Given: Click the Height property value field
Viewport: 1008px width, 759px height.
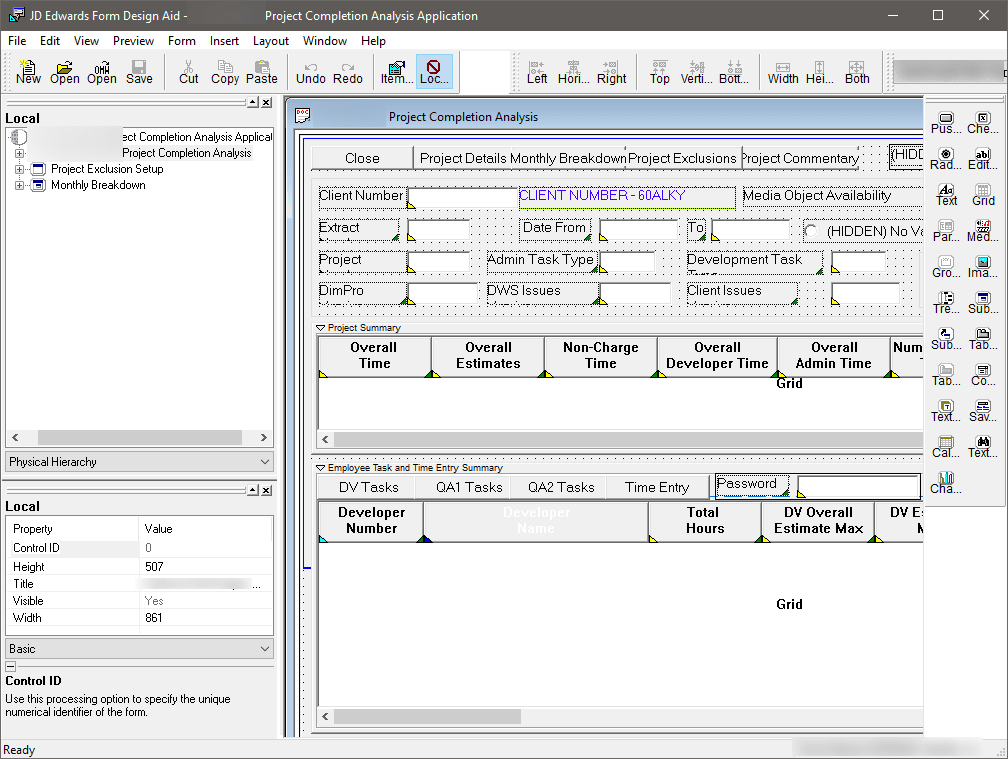Looking at the screenshot, I should [x=205, y=567].
